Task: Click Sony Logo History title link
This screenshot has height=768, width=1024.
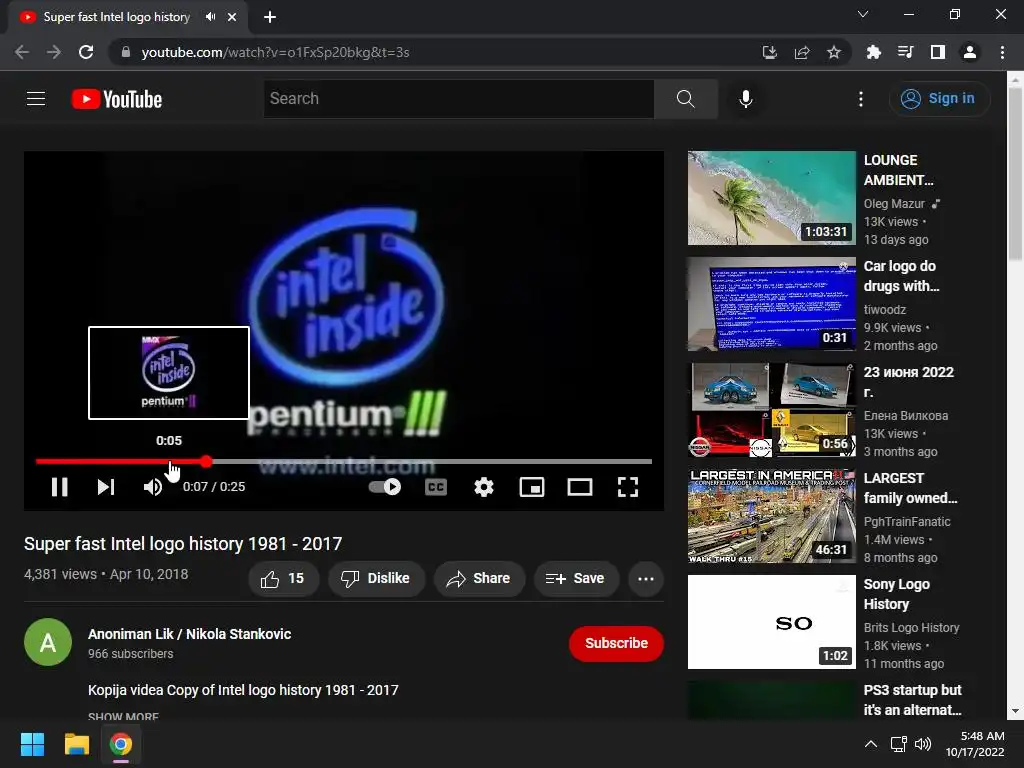Action: [x=897, y=594]
